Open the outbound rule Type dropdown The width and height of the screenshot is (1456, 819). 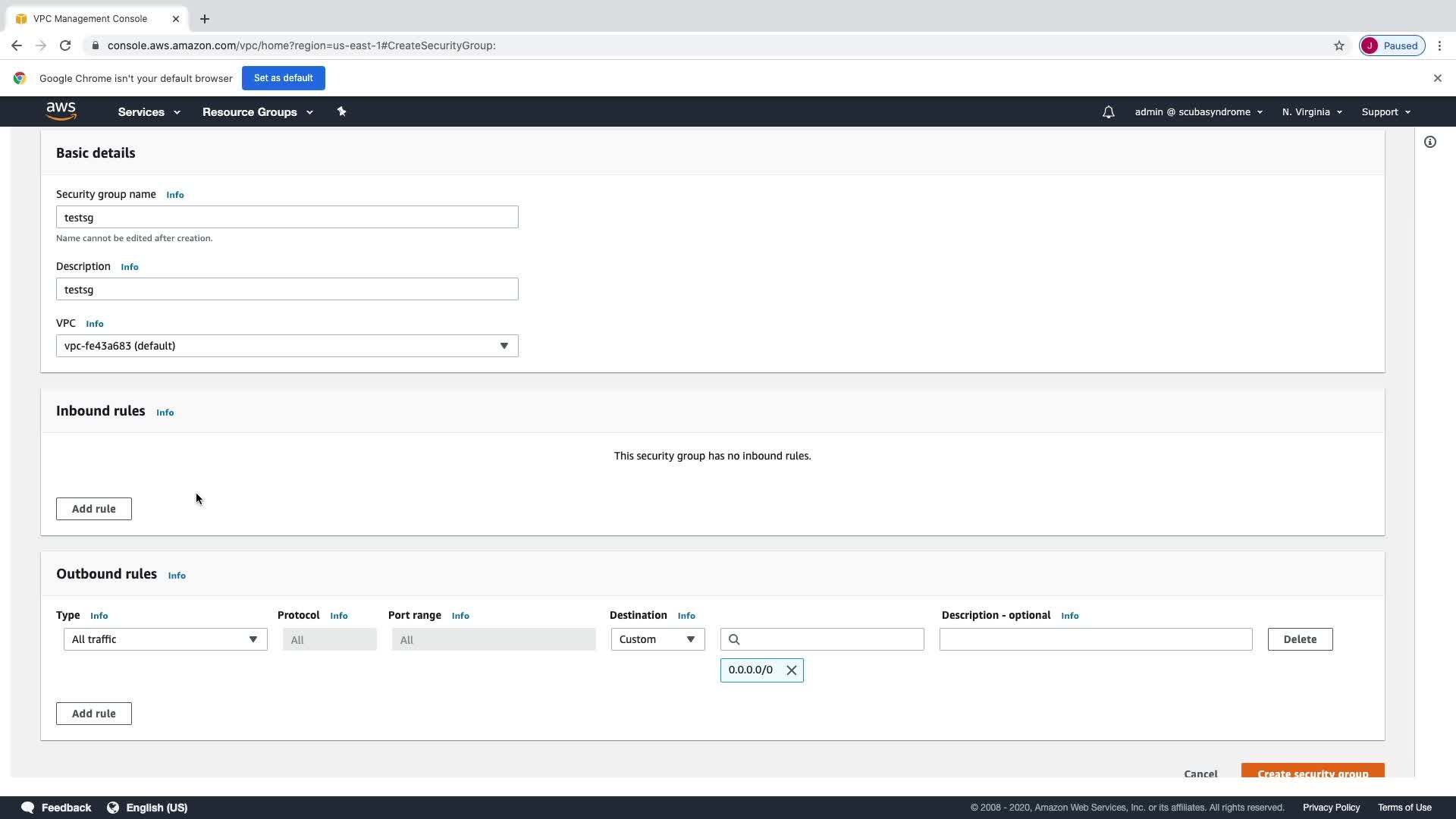(x=165, y=639)
